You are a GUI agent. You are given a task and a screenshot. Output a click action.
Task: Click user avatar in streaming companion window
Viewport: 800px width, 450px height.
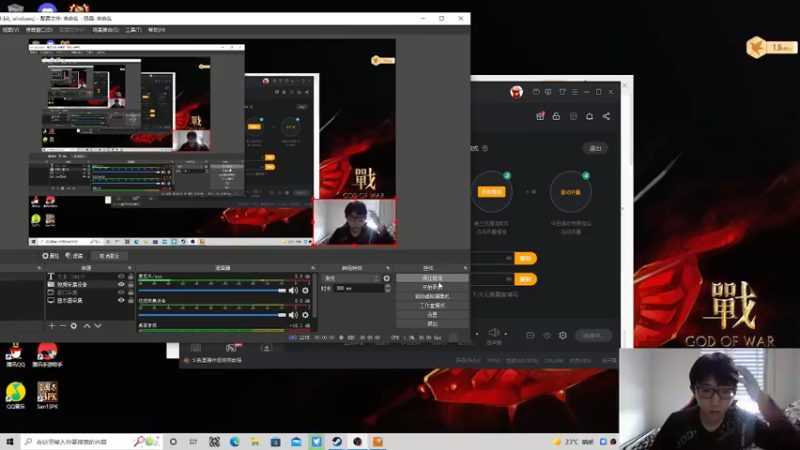[516, 92]
